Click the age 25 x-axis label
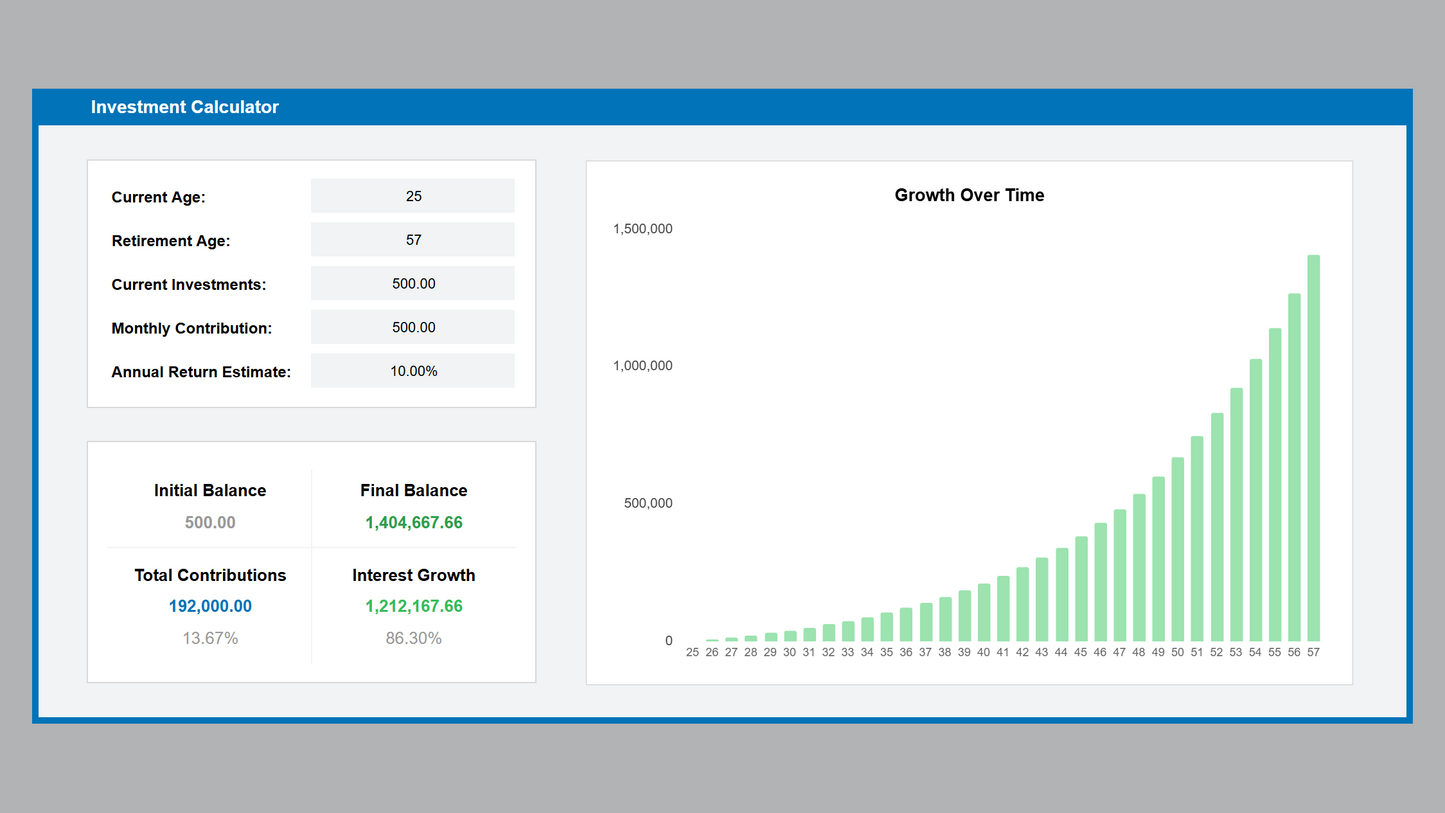 [692, 652]
